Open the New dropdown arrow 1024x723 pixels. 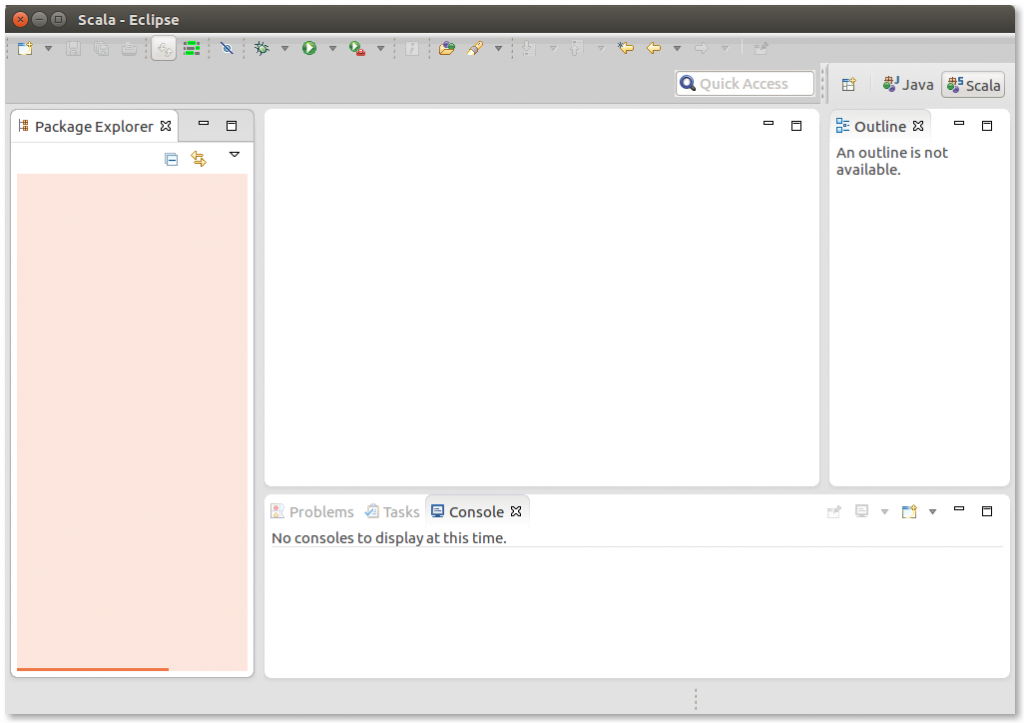(48, 48)
